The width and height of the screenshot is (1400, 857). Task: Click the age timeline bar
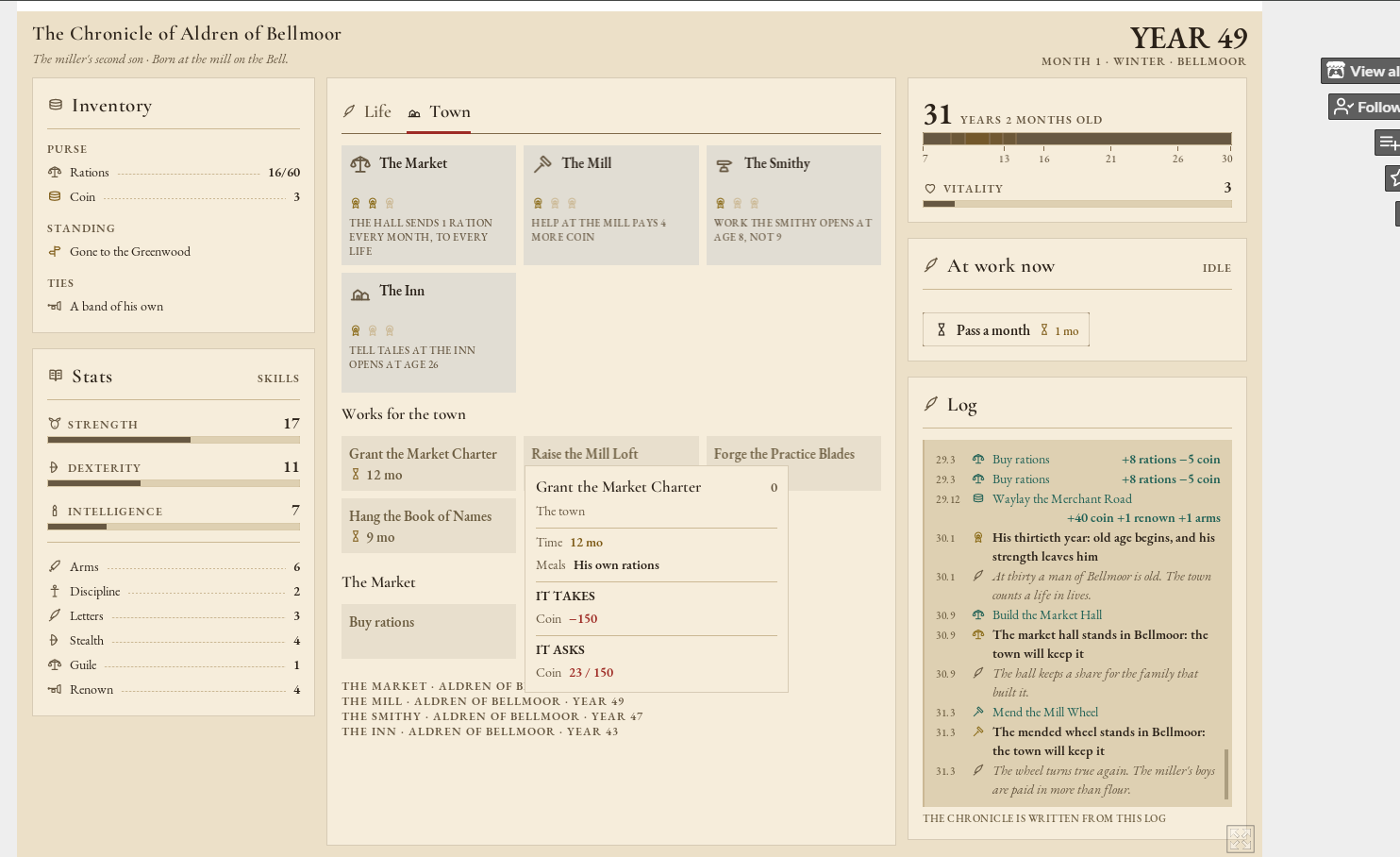pyautogui.click(x=1077, y=139)
